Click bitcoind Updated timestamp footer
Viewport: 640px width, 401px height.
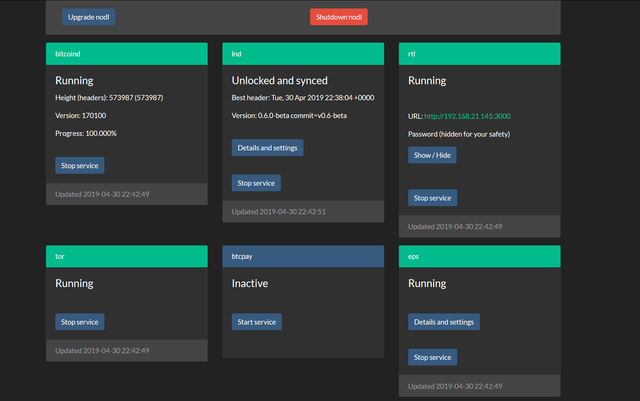102,194
